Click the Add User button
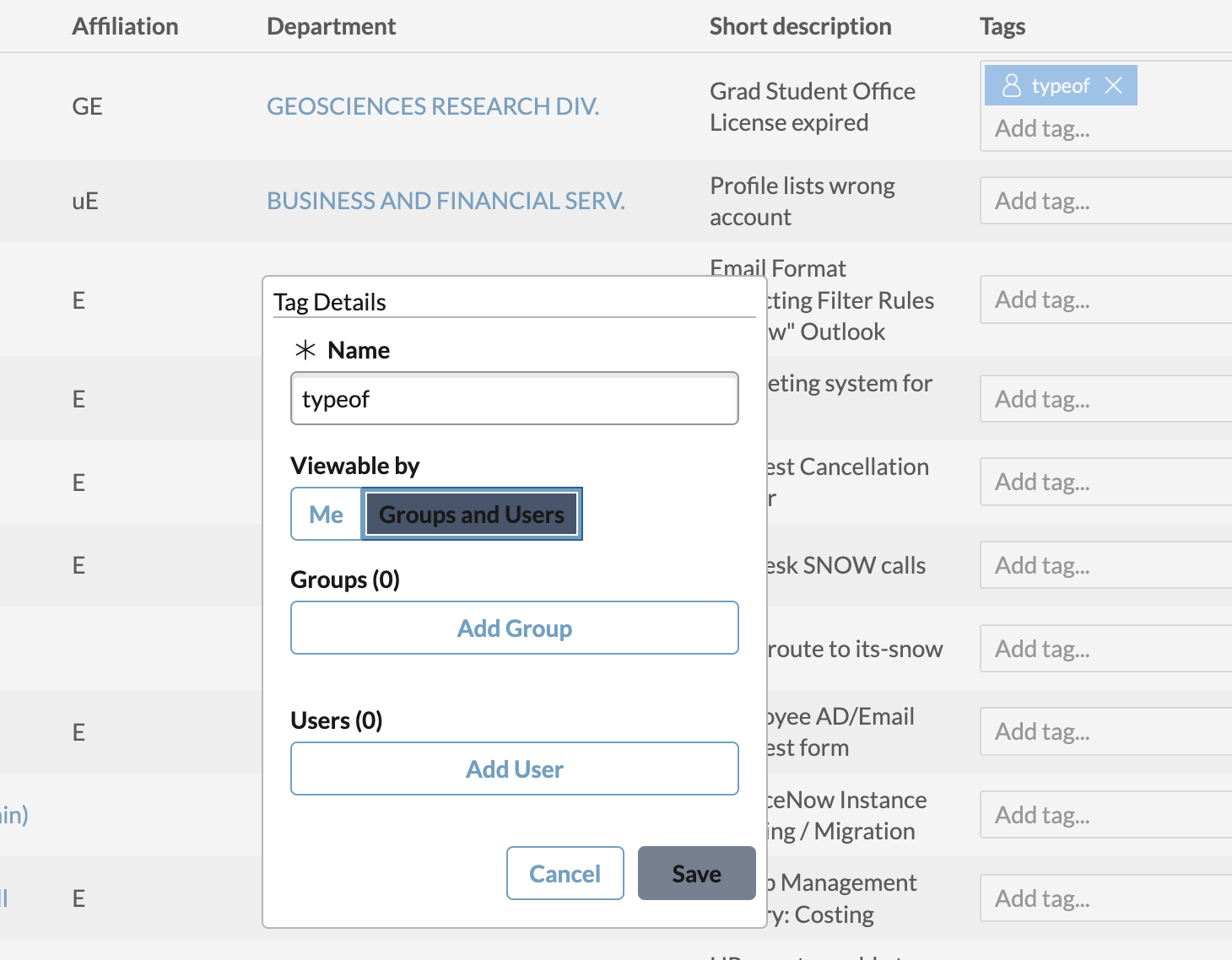This screenshot has width=1232, height=960. coord(515,769)
